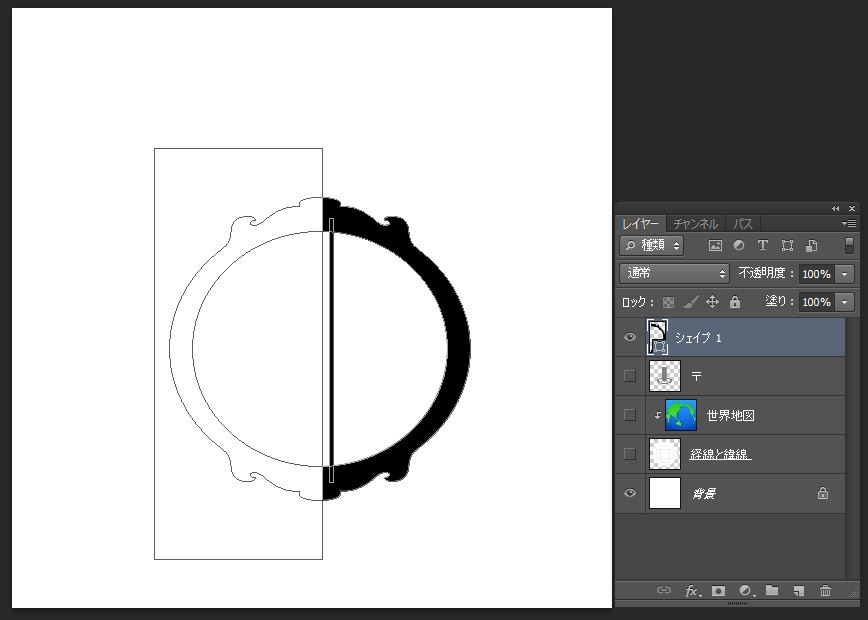The image size is (868, 620).
Task: Switch to the チャンネル tab
Action: point(694,224)
